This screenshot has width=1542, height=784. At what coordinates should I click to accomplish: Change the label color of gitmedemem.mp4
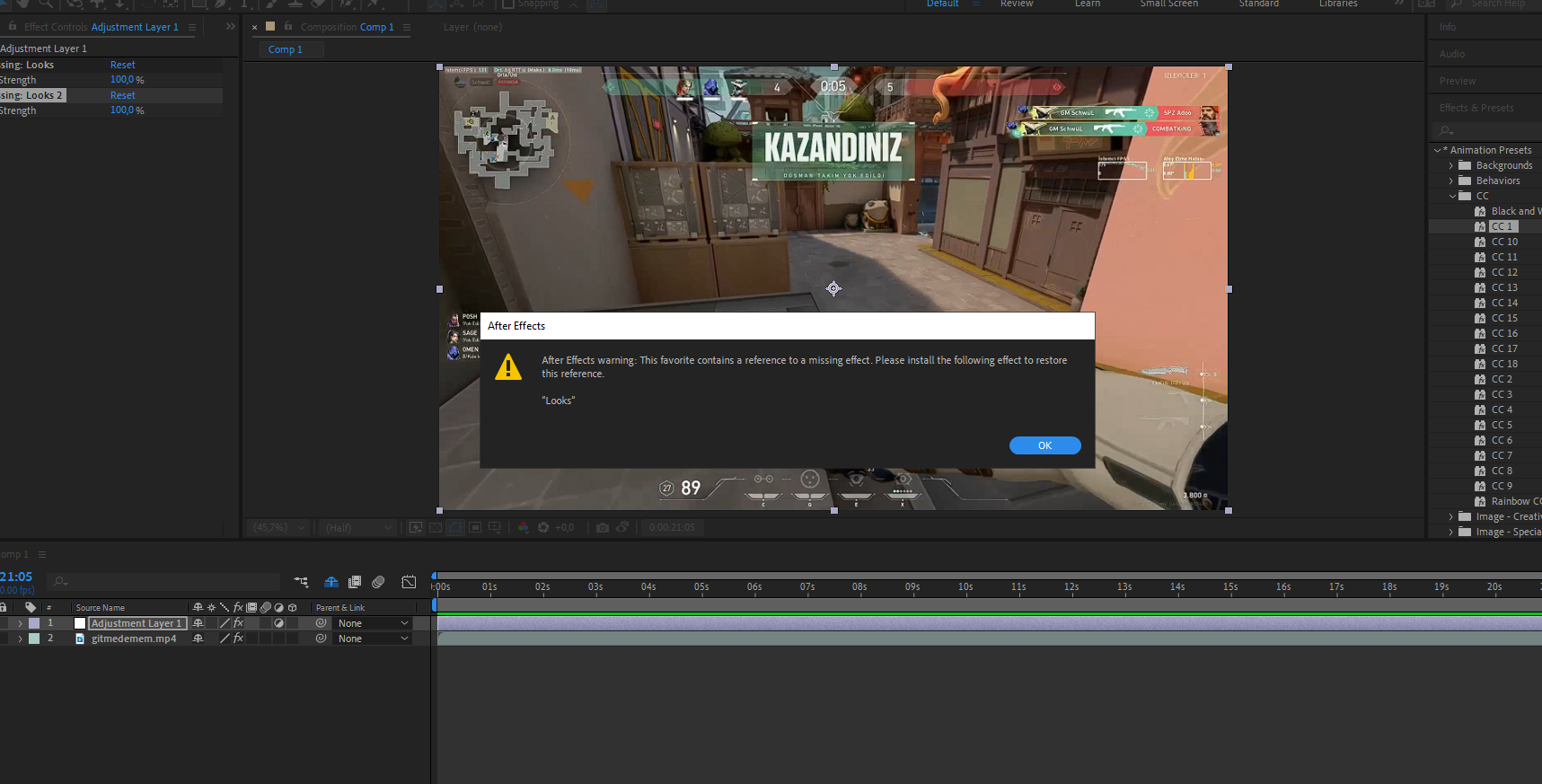34,639
